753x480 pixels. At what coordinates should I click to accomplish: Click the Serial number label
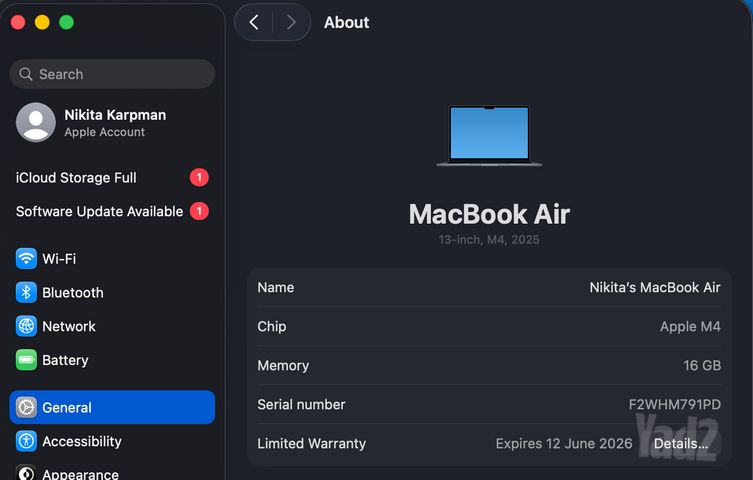coord(301,404)
